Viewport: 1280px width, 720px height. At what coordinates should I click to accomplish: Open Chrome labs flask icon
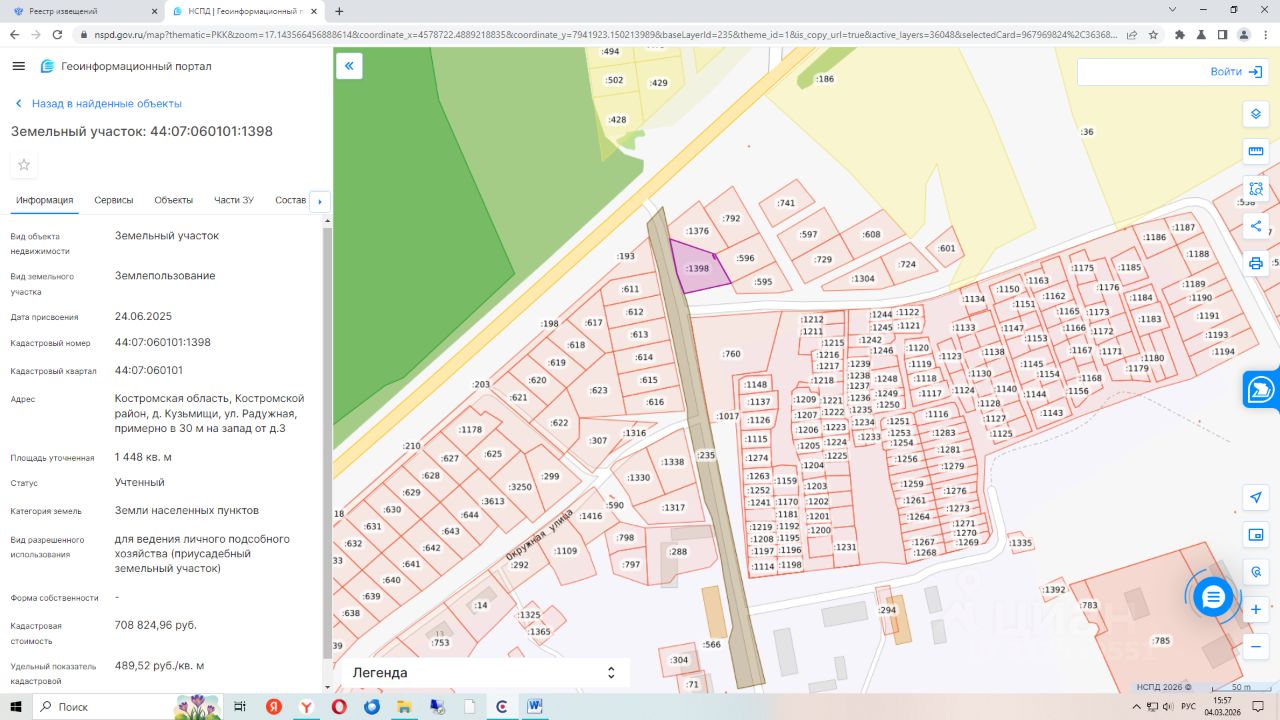(1201, 34)
